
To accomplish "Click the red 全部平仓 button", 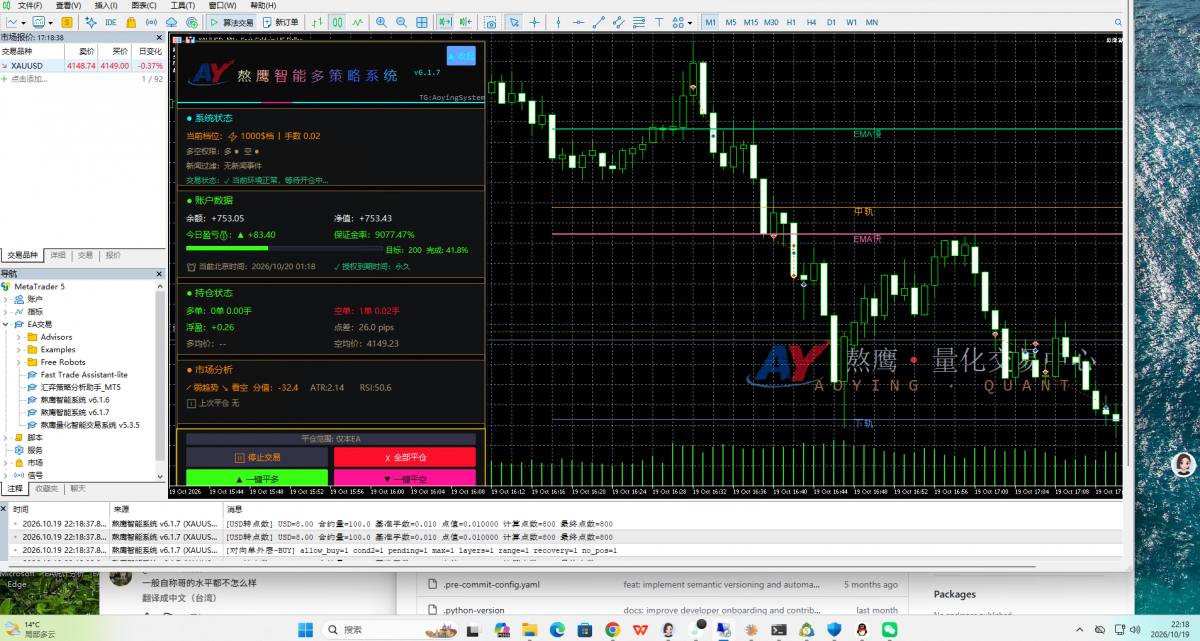I will tap(405, 457).
